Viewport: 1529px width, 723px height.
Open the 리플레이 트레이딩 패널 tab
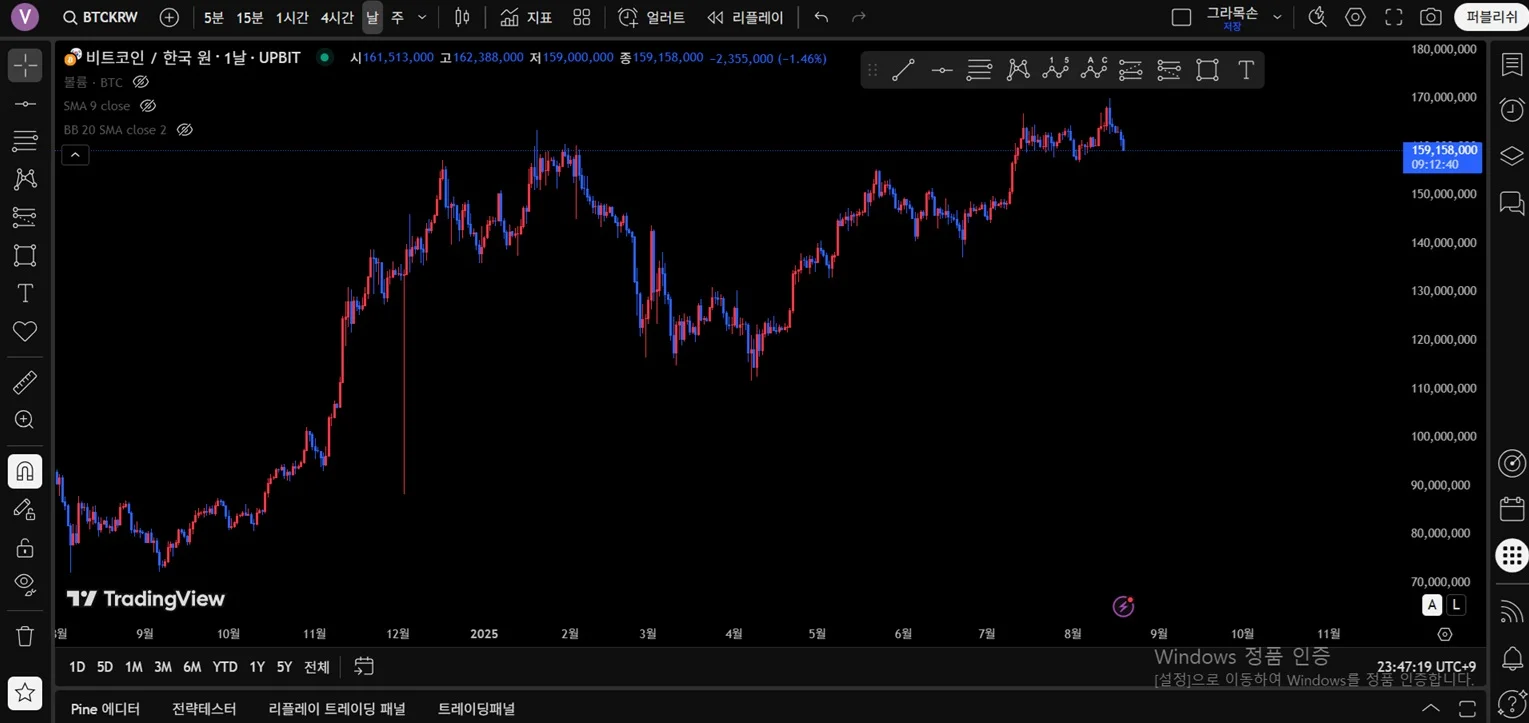click(337, 709)
